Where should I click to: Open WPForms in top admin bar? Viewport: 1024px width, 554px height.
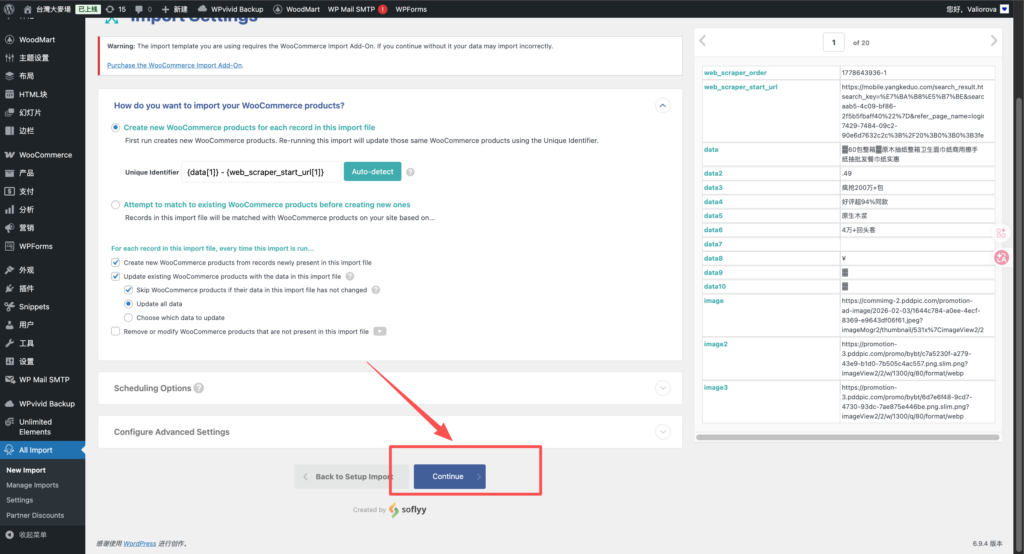411,9
